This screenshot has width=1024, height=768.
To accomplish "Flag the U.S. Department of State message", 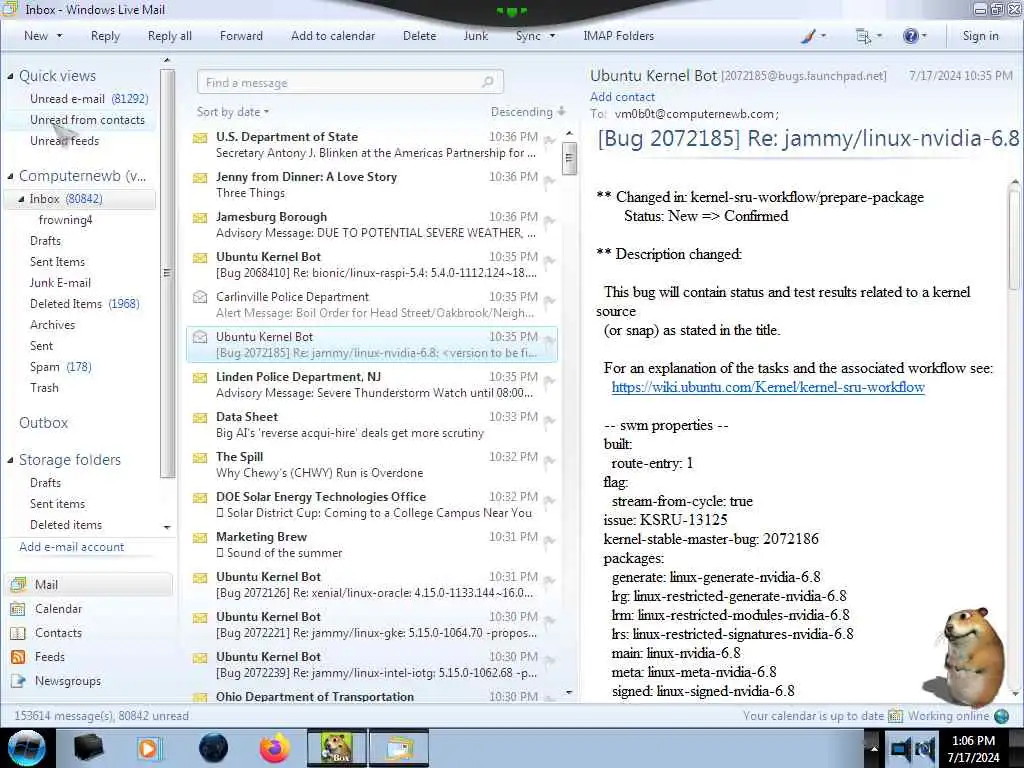I will pos(549,141).
